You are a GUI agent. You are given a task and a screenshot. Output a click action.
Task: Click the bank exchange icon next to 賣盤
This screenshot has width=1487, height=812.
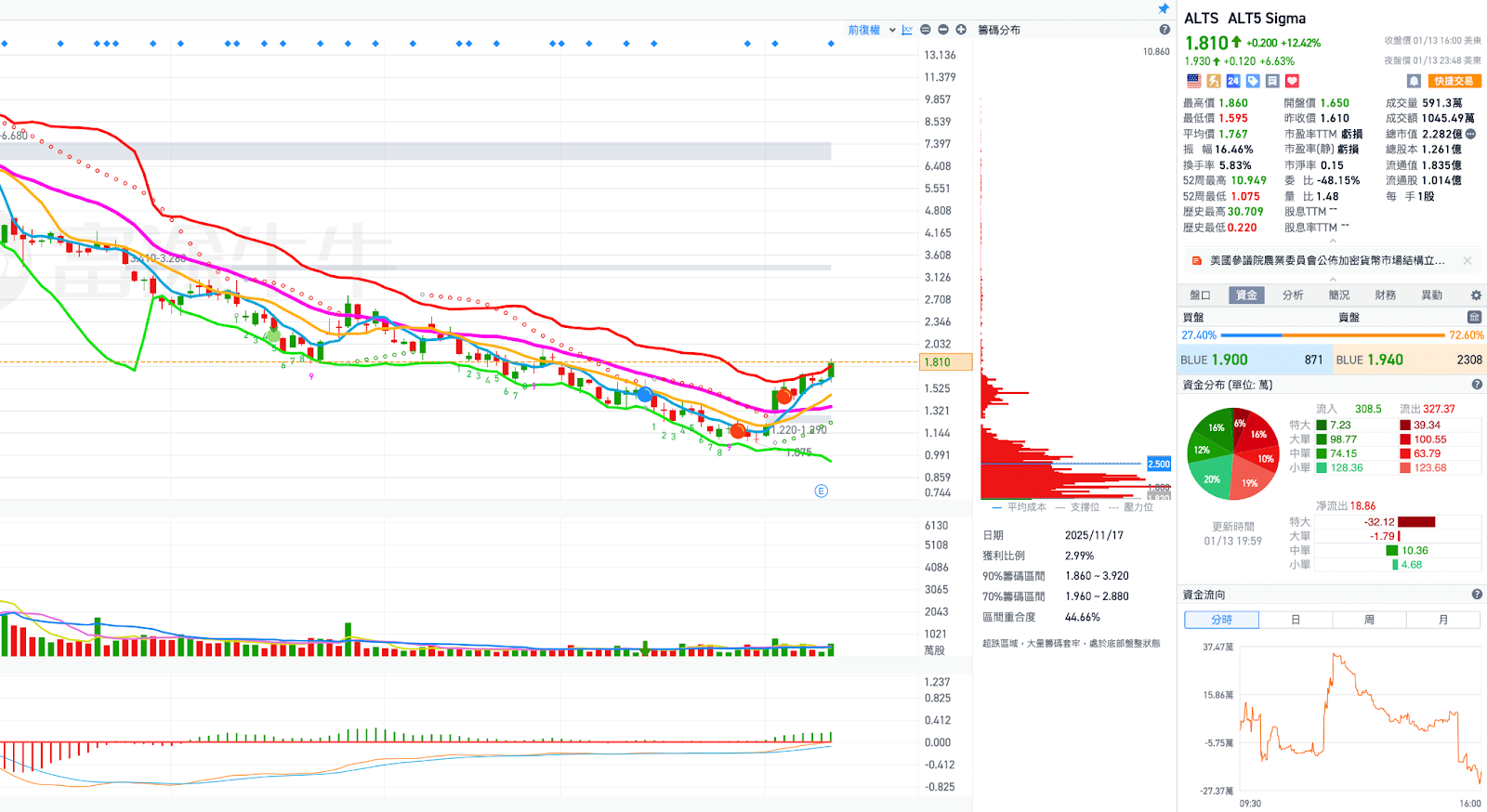tap(1474, 318)
